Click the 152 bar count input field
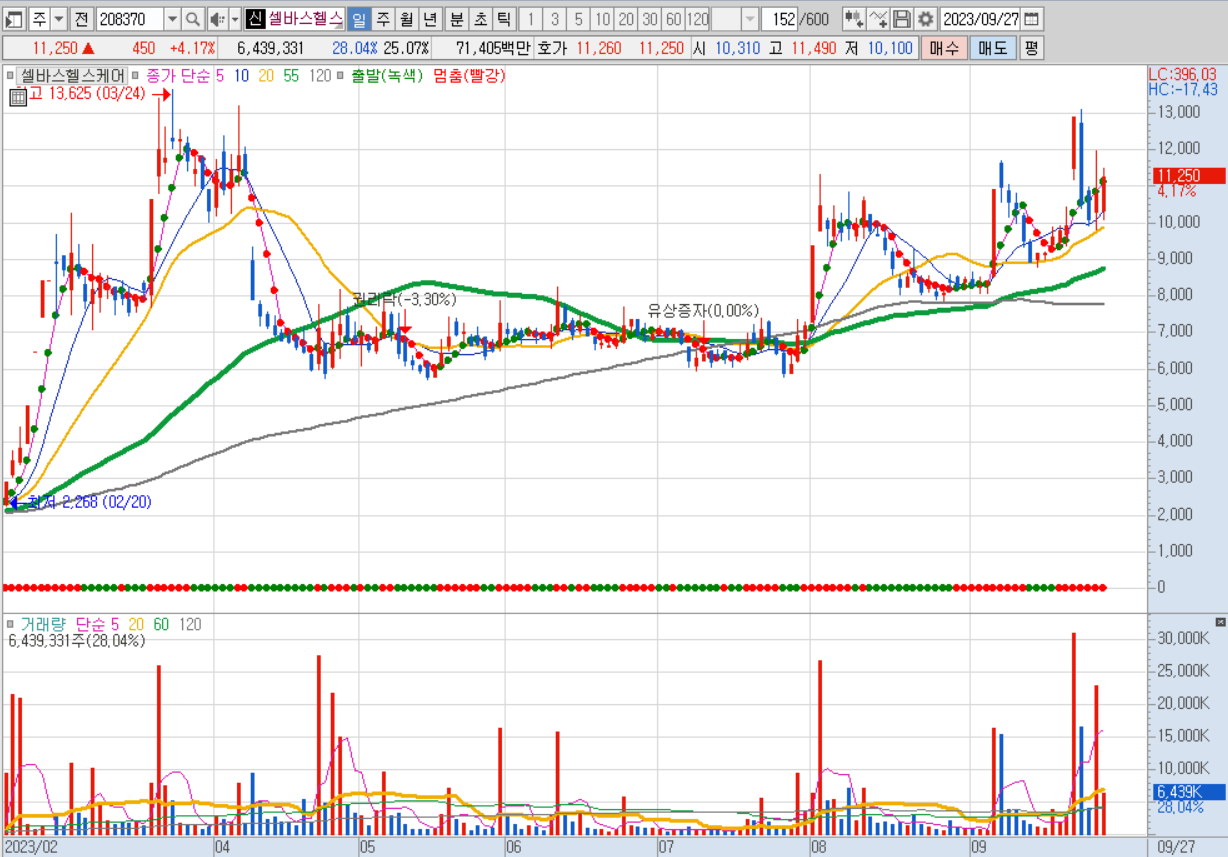1228x857 pixels. (779, 19)
